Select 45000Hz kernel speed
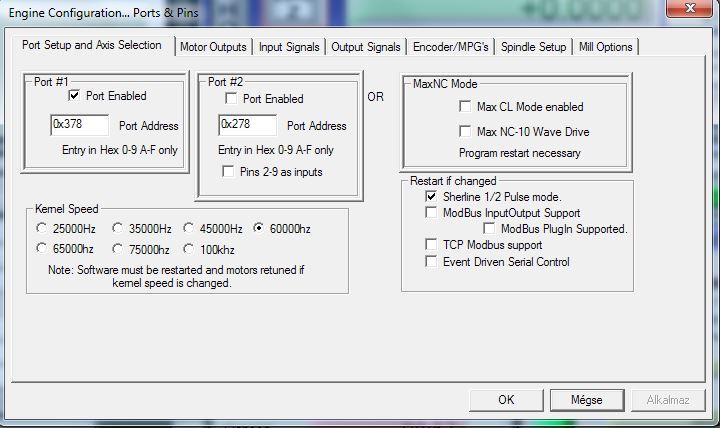720x428 pixels. click(188, 228)
